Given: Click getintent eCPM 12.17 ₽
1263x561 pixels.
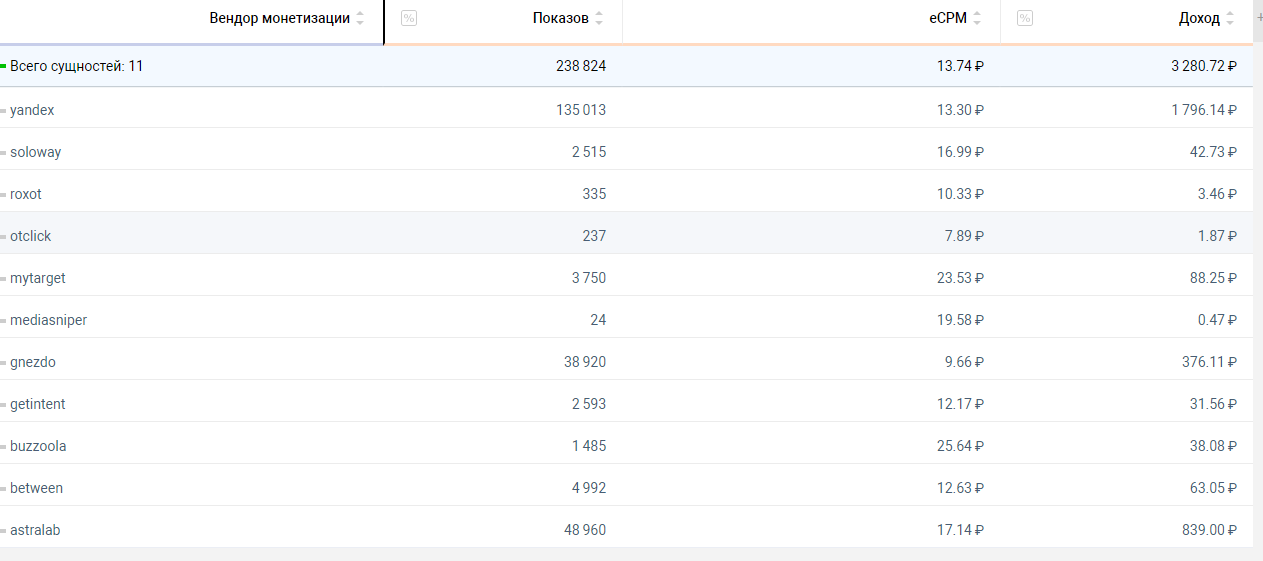Looking at the screenshot, I should [961, 404].
